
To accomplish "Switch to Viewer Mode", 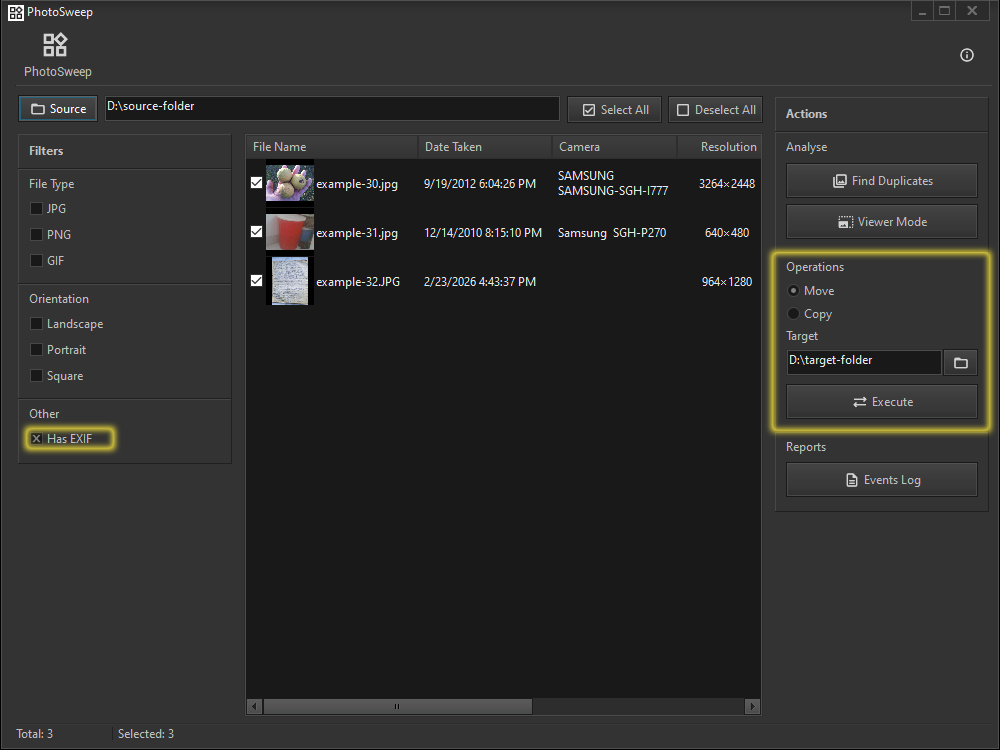I will [881, 221].
